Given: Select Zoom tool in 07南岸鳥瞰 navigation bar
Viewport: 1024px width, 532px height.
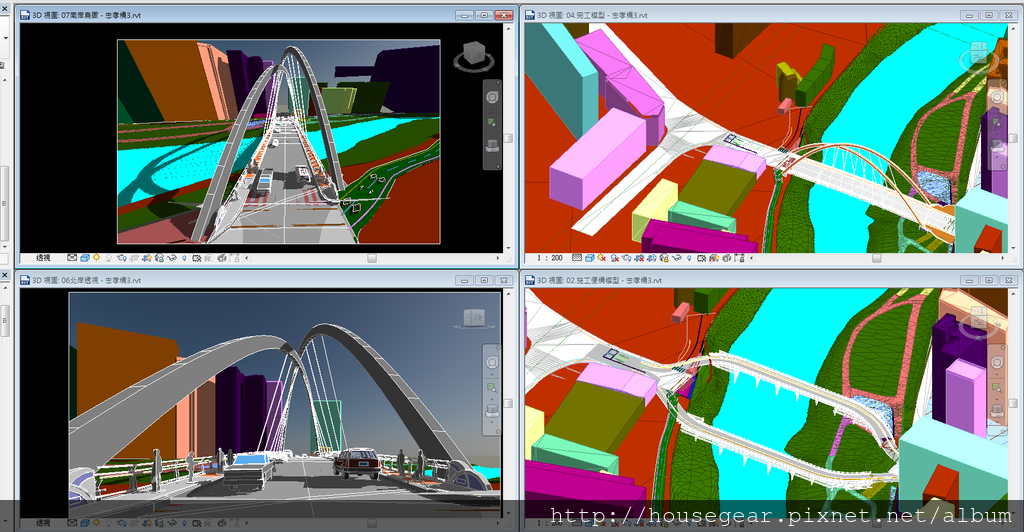Looking at the screenshot, I should [x=491, y=121].
